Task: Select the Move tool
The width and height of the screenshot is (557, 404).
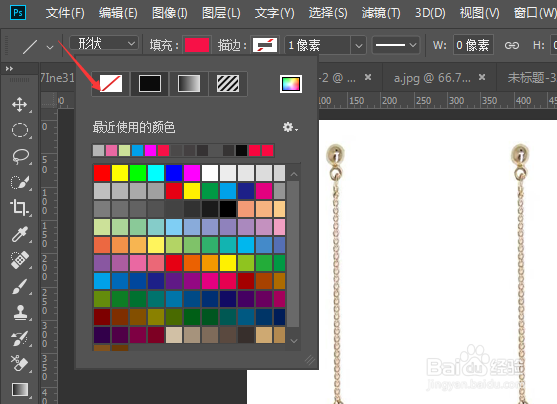Action: [20, 105]
